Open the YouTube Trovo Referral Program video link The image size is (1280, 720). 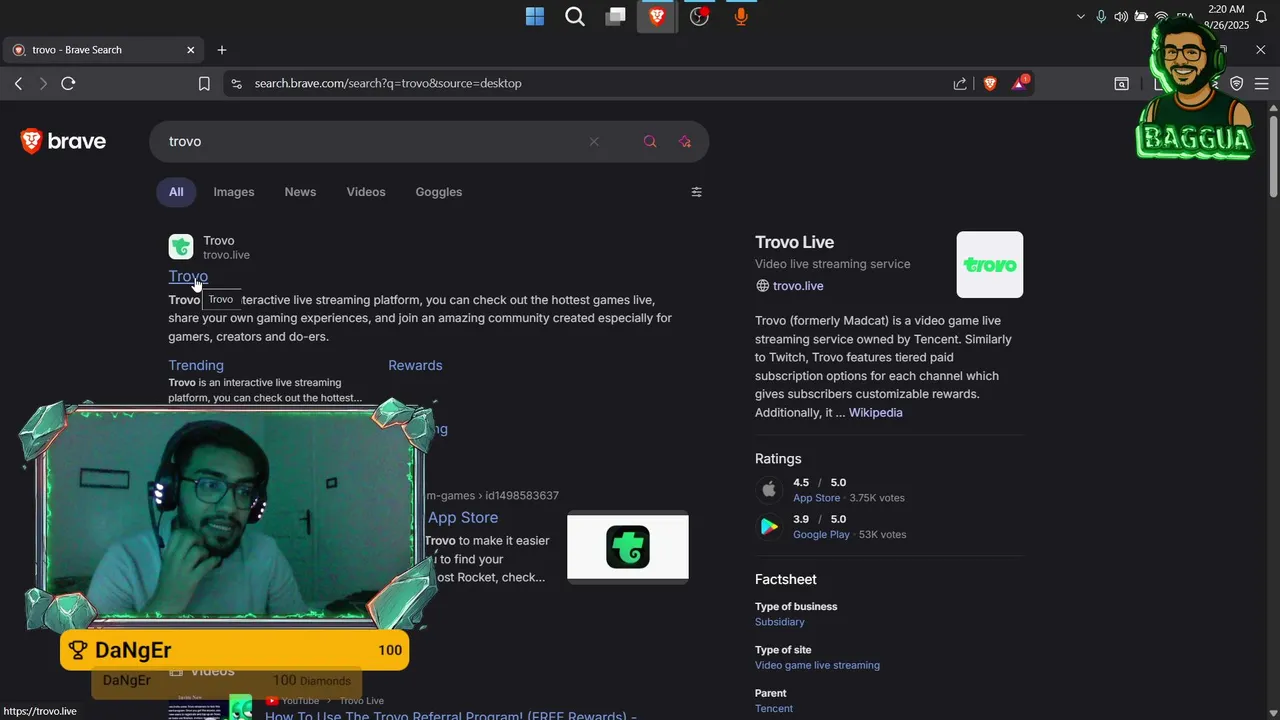(451, 715)
